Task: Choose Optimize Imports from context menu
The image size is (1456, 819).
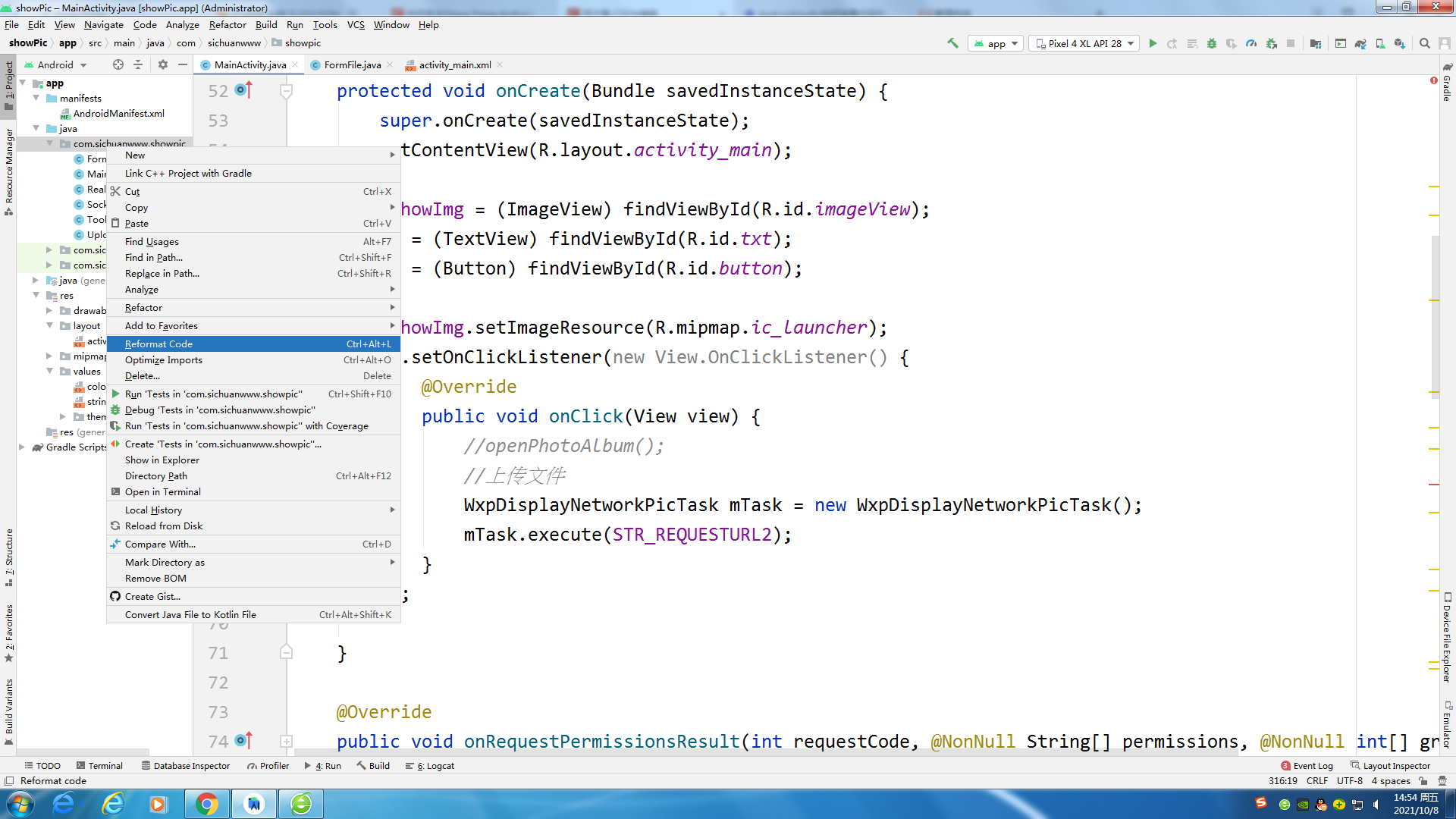Action: coord(253,359)
